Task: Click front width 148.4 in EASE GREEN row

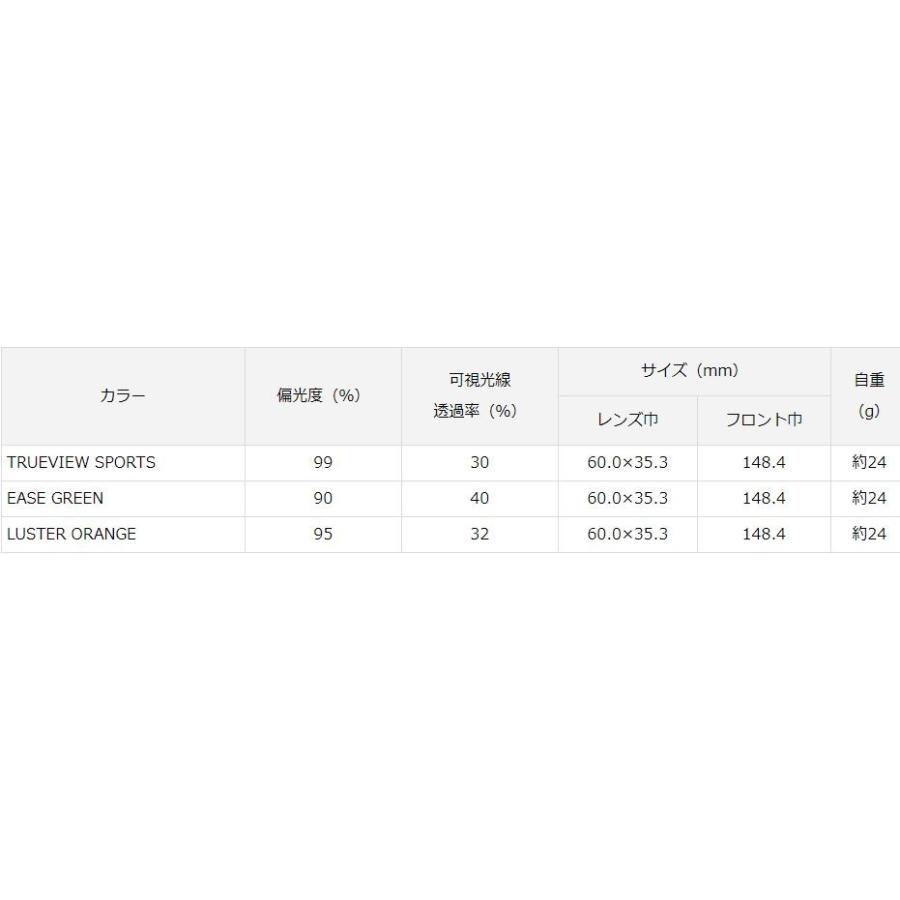Action: [x=764, y=498]
